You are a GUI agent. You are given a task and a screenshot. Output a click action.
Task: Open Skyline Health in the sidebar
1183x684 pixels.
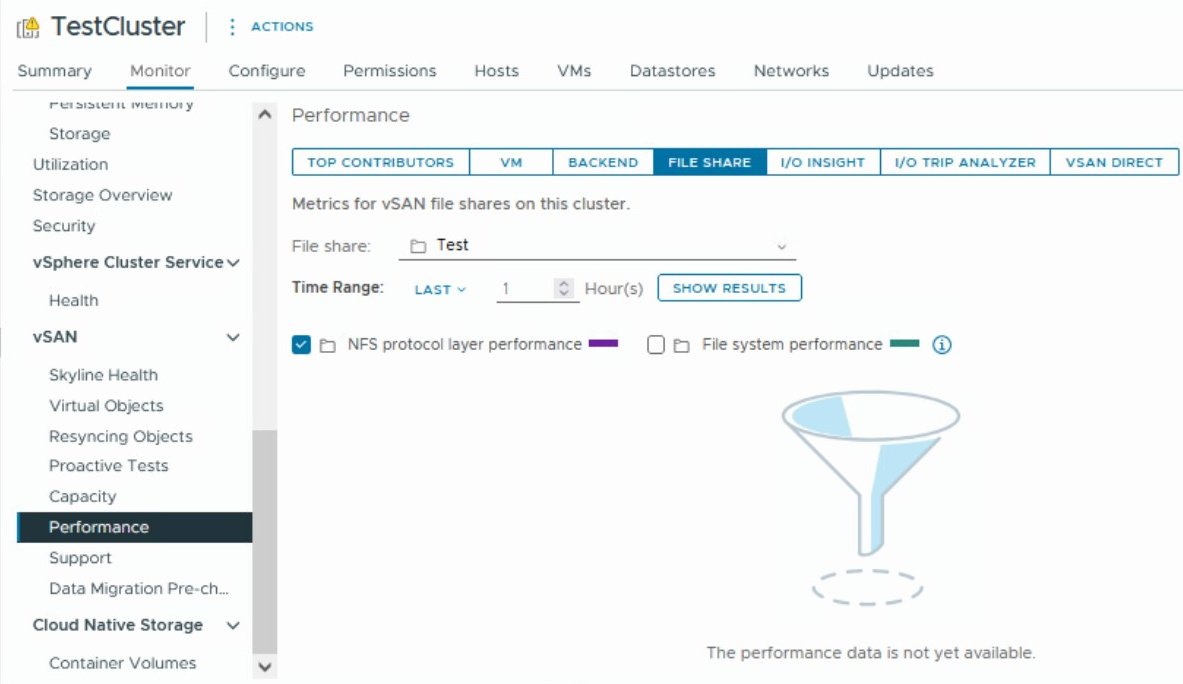(x=103, y=375)
